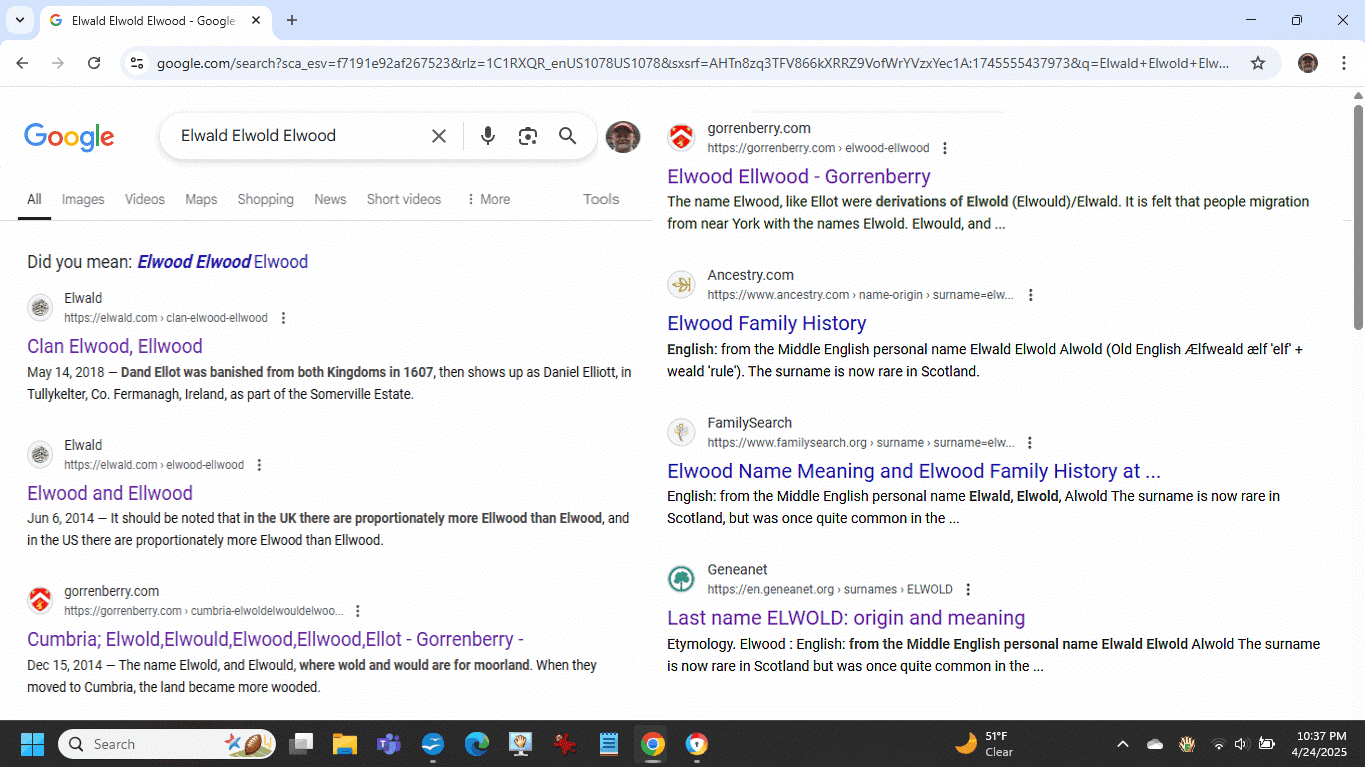Select the All results tab
The width and height of the screenshot is (1365, 767).
tap(34, 199)
